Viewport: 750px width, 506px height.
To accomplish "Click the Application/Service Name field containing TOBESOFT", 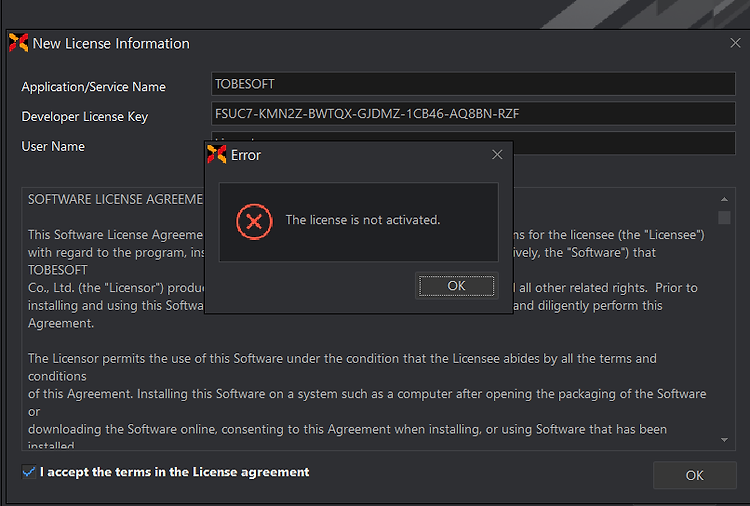I will [x=473, y=84].
